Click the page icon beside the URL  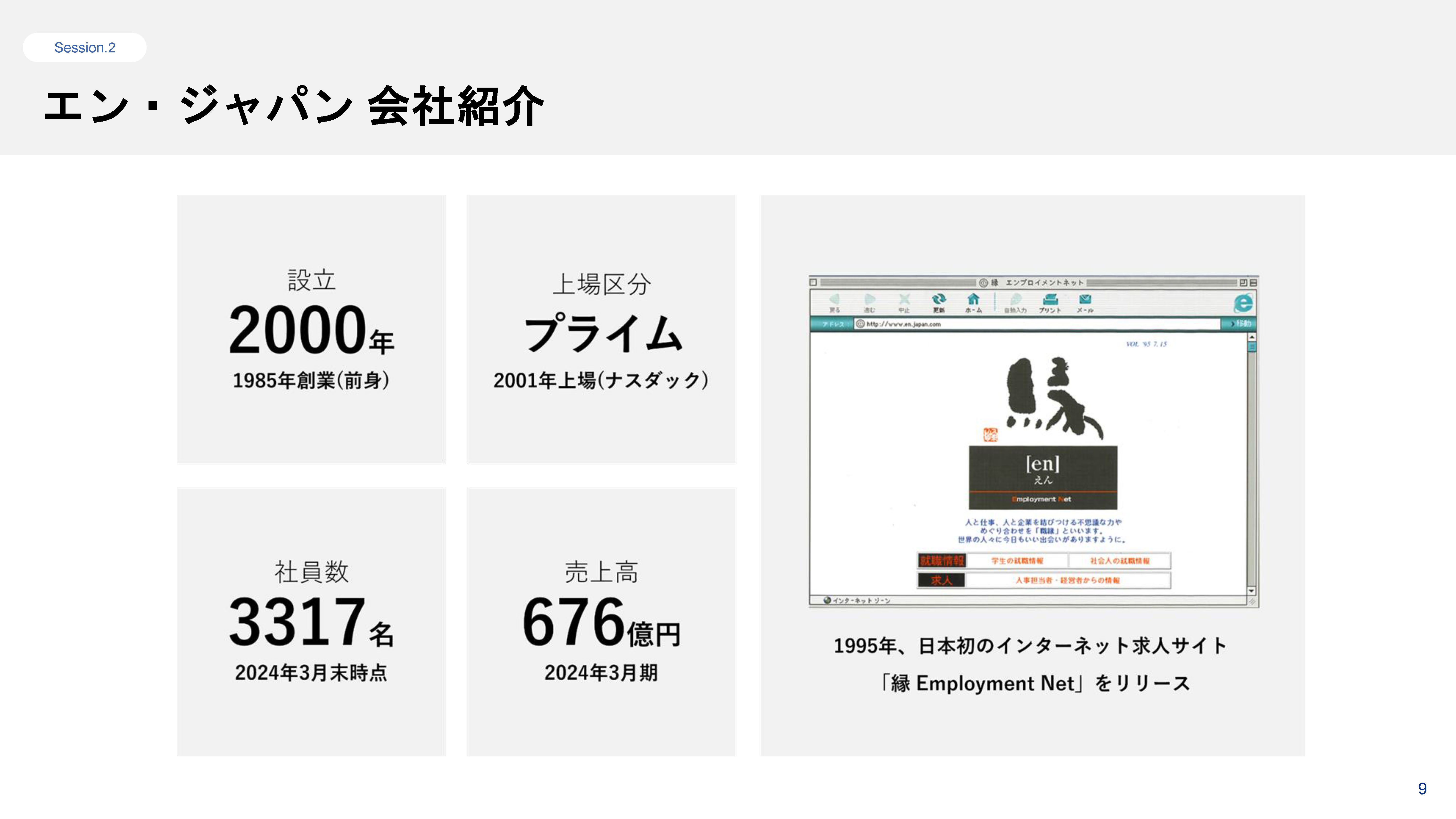pos(860,324)
